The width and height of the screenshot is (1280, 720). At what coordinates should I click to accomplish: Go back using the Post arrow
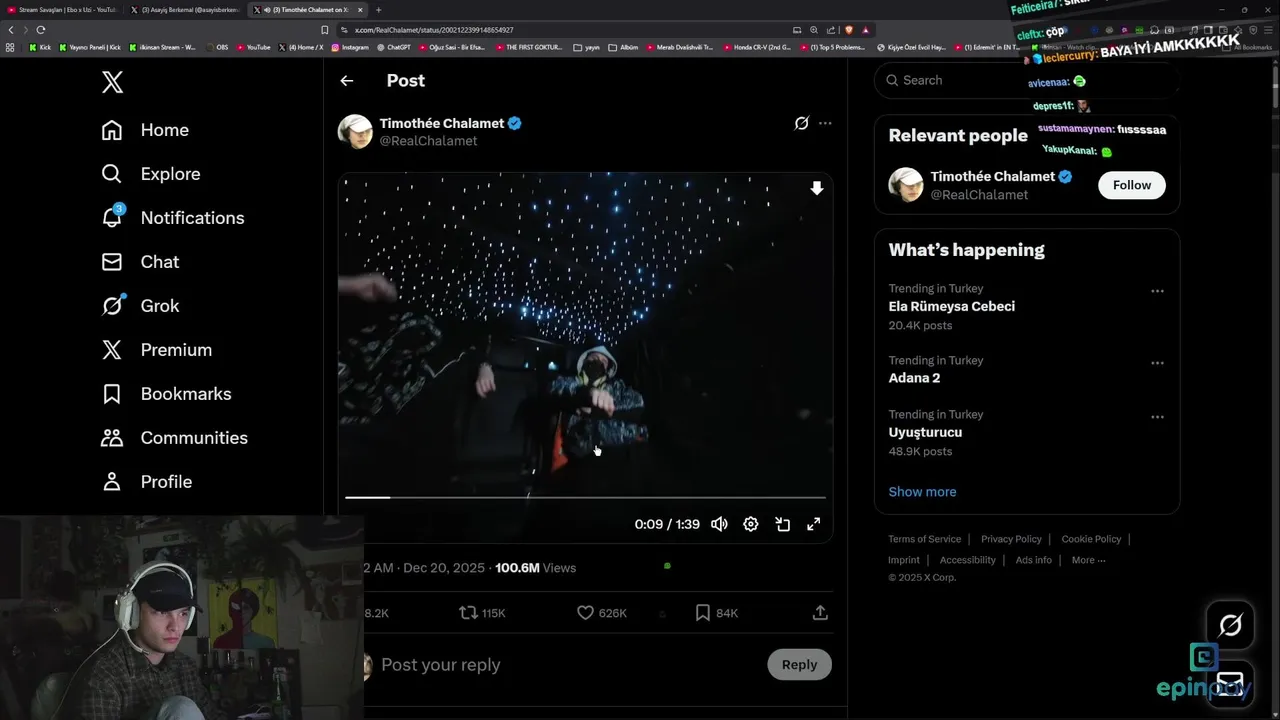pyautogui.click(x=346, y=81)
